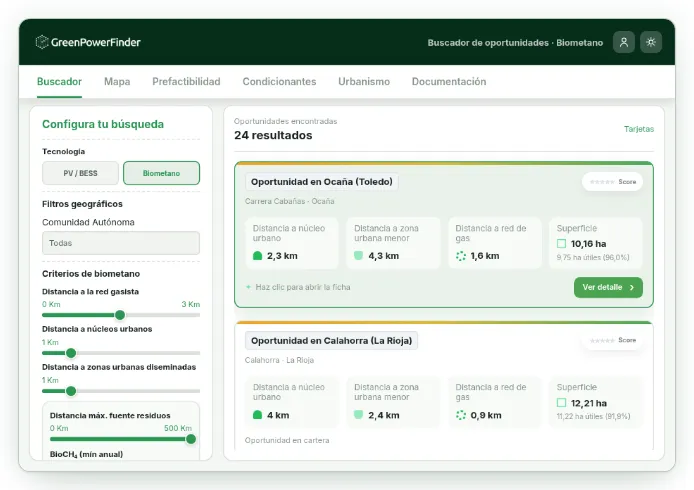This screenshot has height=490, width=694.
Task: Click the 'BioCH₄ (mín anual)' label
Action: point(86,454)
